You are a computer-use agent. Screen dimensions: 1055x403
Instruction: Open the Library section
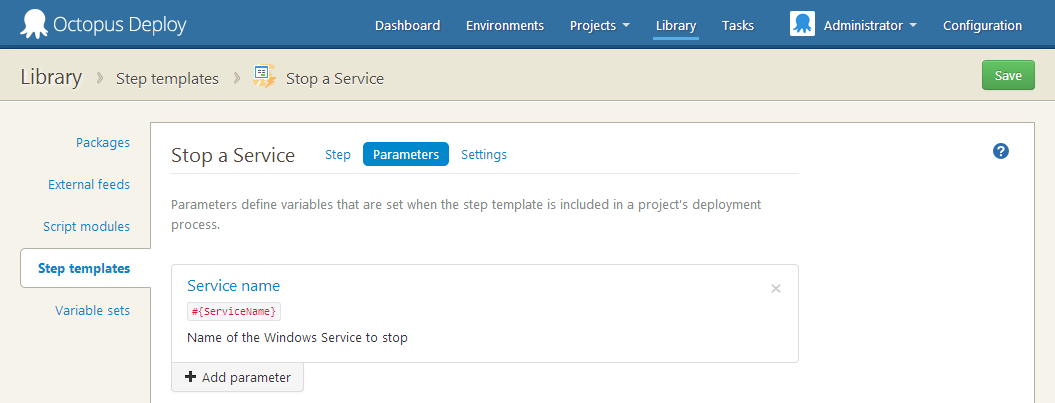[676, 26]
